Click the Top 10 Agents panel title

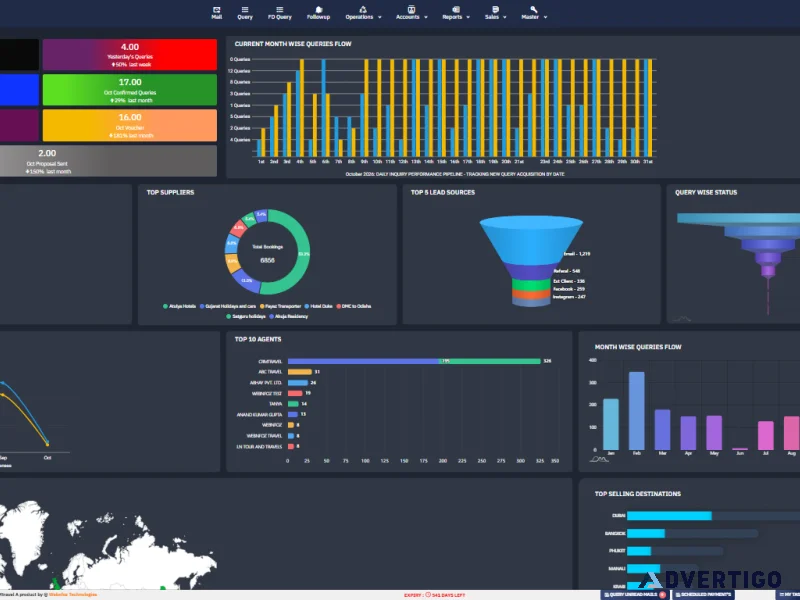click(258, 339)
